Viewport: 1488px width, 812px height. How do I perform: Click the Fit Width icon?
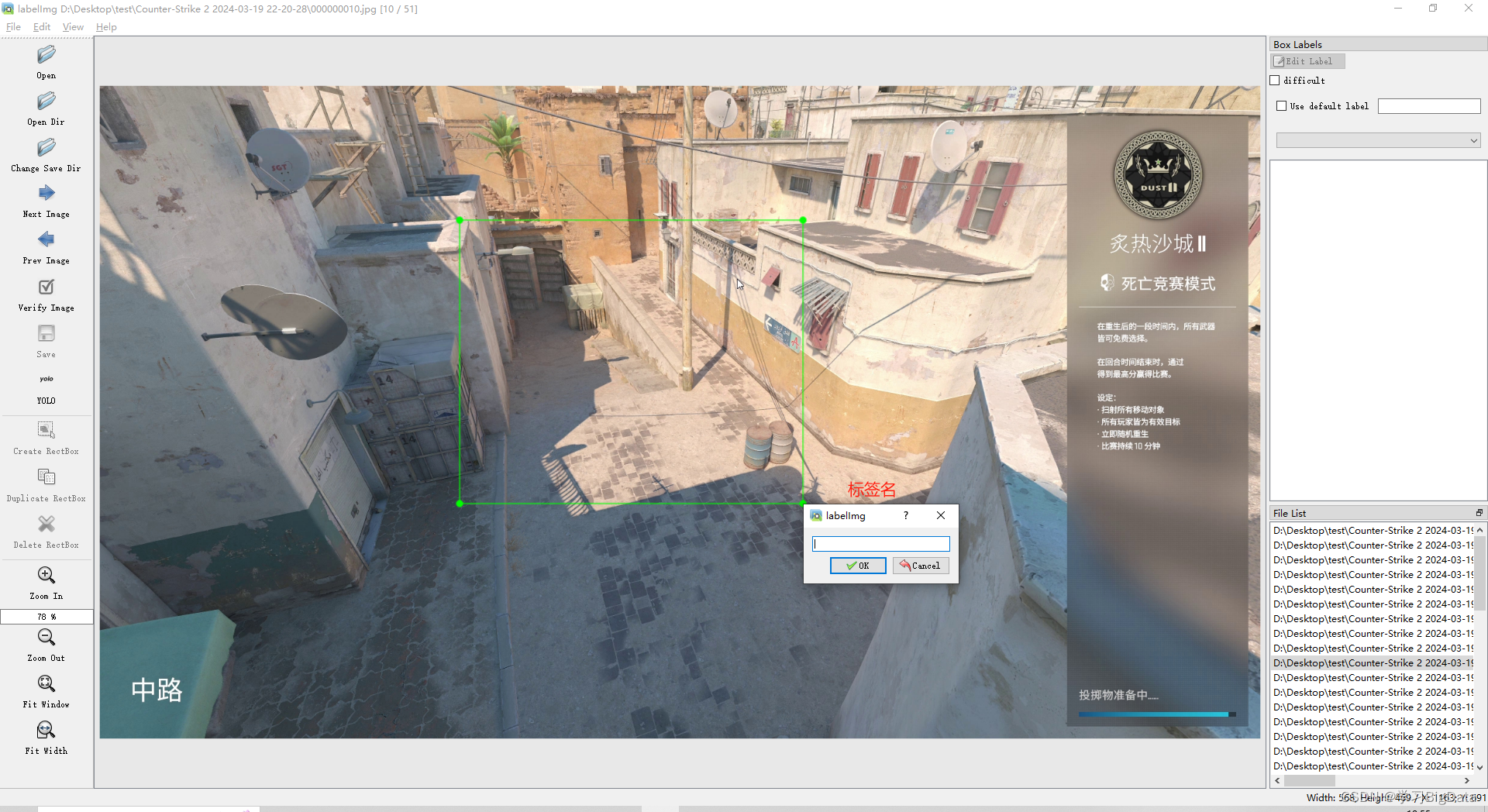pyautogui.click(x=46, y=730)
